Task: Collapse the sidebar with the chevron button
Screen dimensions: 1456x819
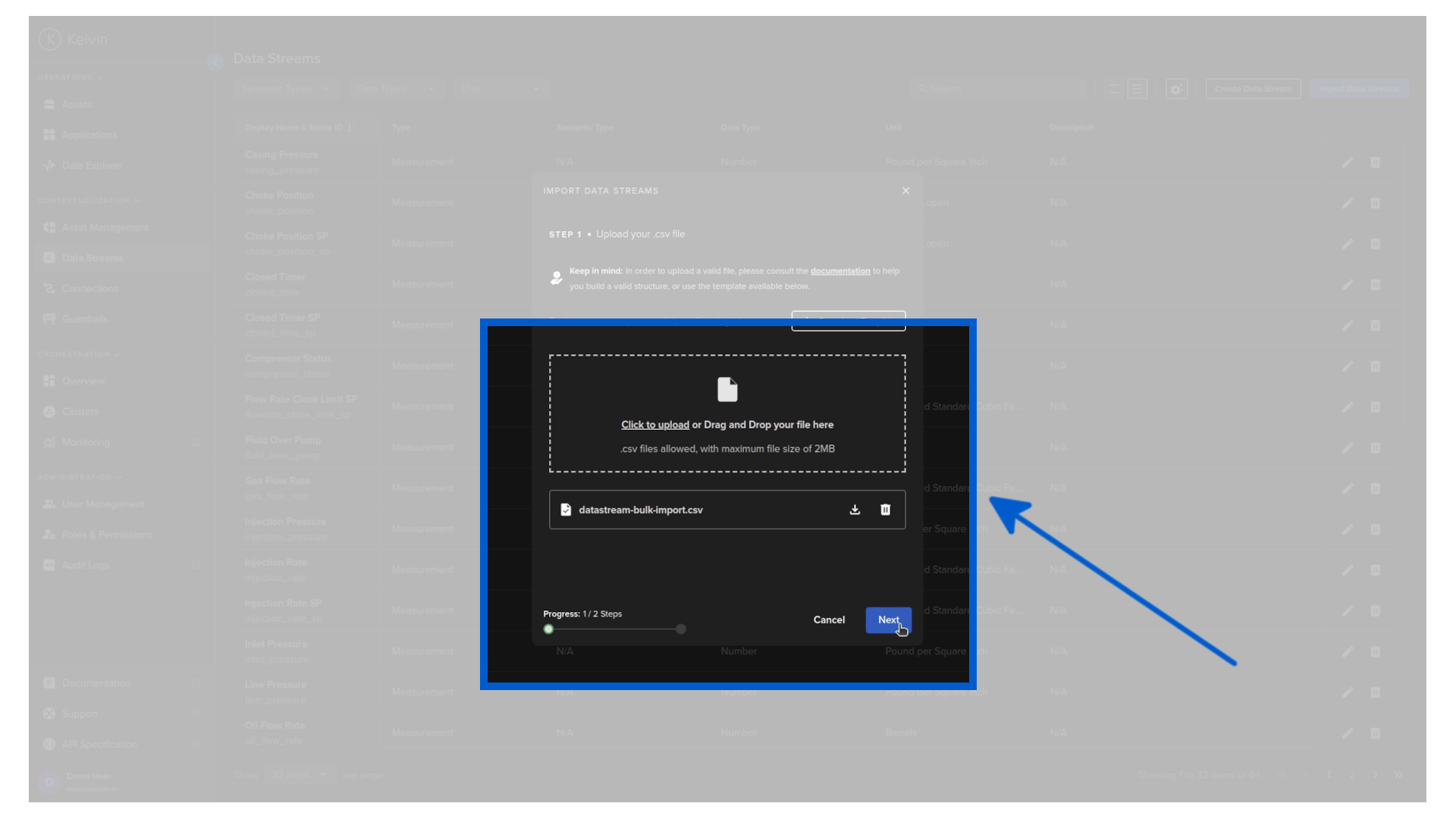Action: click(215, 62)
